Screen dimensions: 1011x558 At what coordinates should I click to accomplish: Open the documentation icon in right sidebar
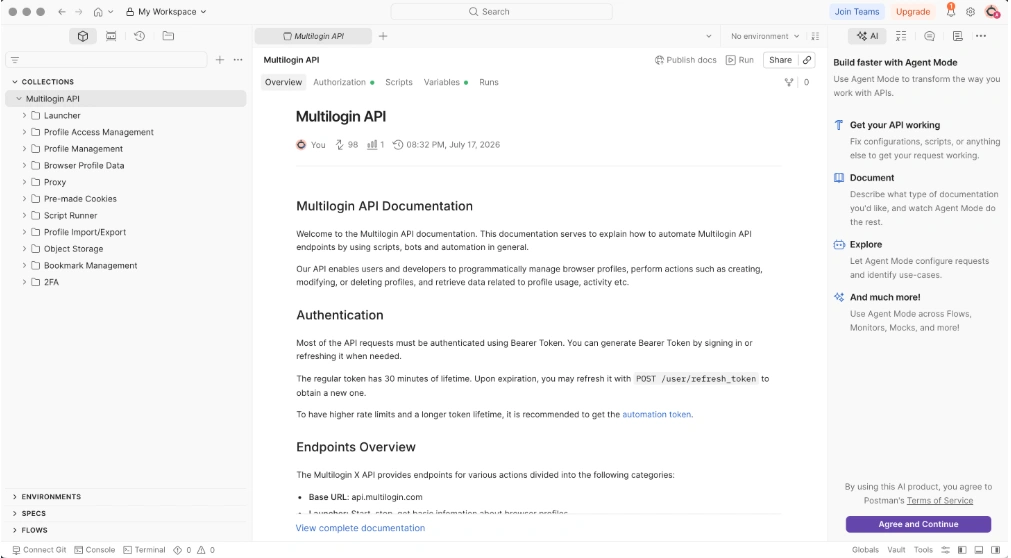pyautogui.click(x=957, y=36)
